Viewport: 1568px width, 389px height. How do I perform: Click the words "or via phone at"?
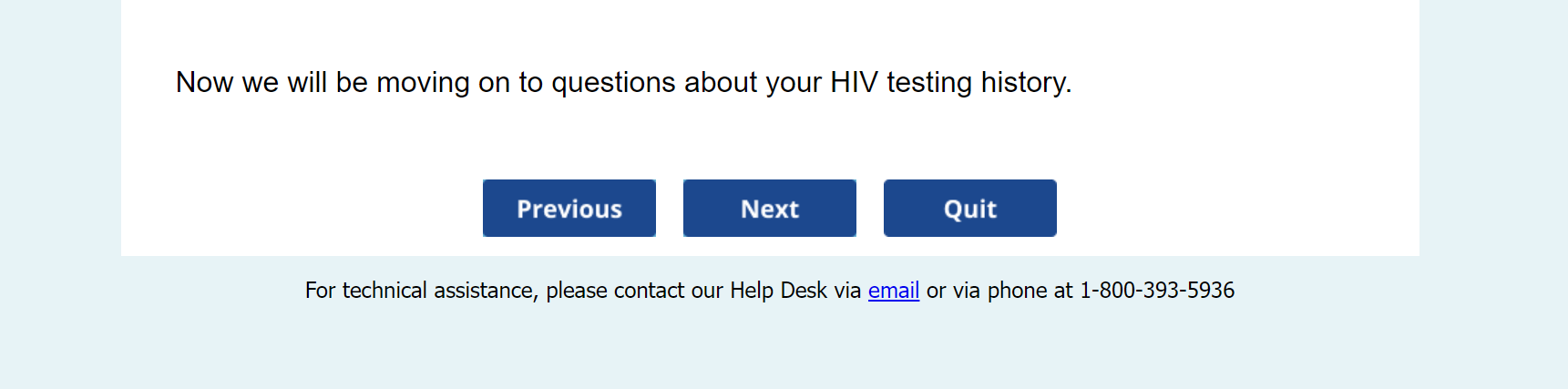pyautogui.click(x=999, y=291)
